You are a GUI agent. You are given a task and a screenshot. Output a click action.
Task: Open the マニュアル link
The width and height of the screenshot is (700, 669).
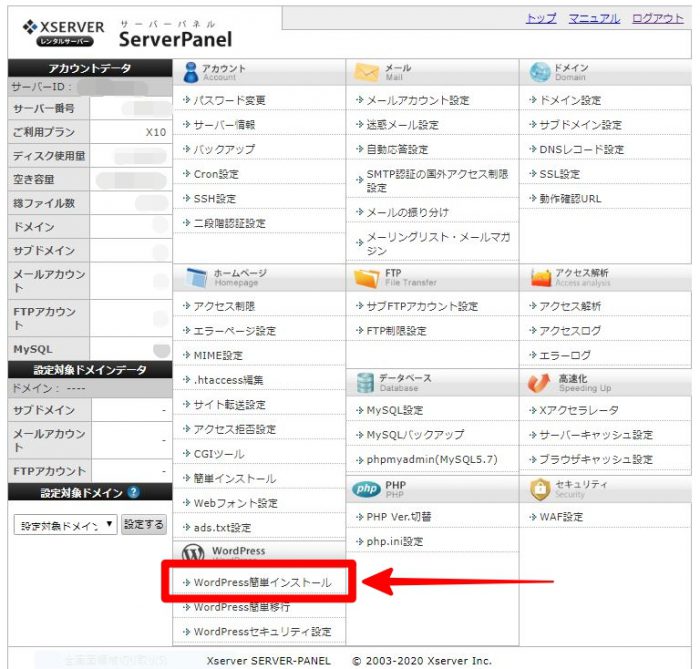(x=594, y=18)
